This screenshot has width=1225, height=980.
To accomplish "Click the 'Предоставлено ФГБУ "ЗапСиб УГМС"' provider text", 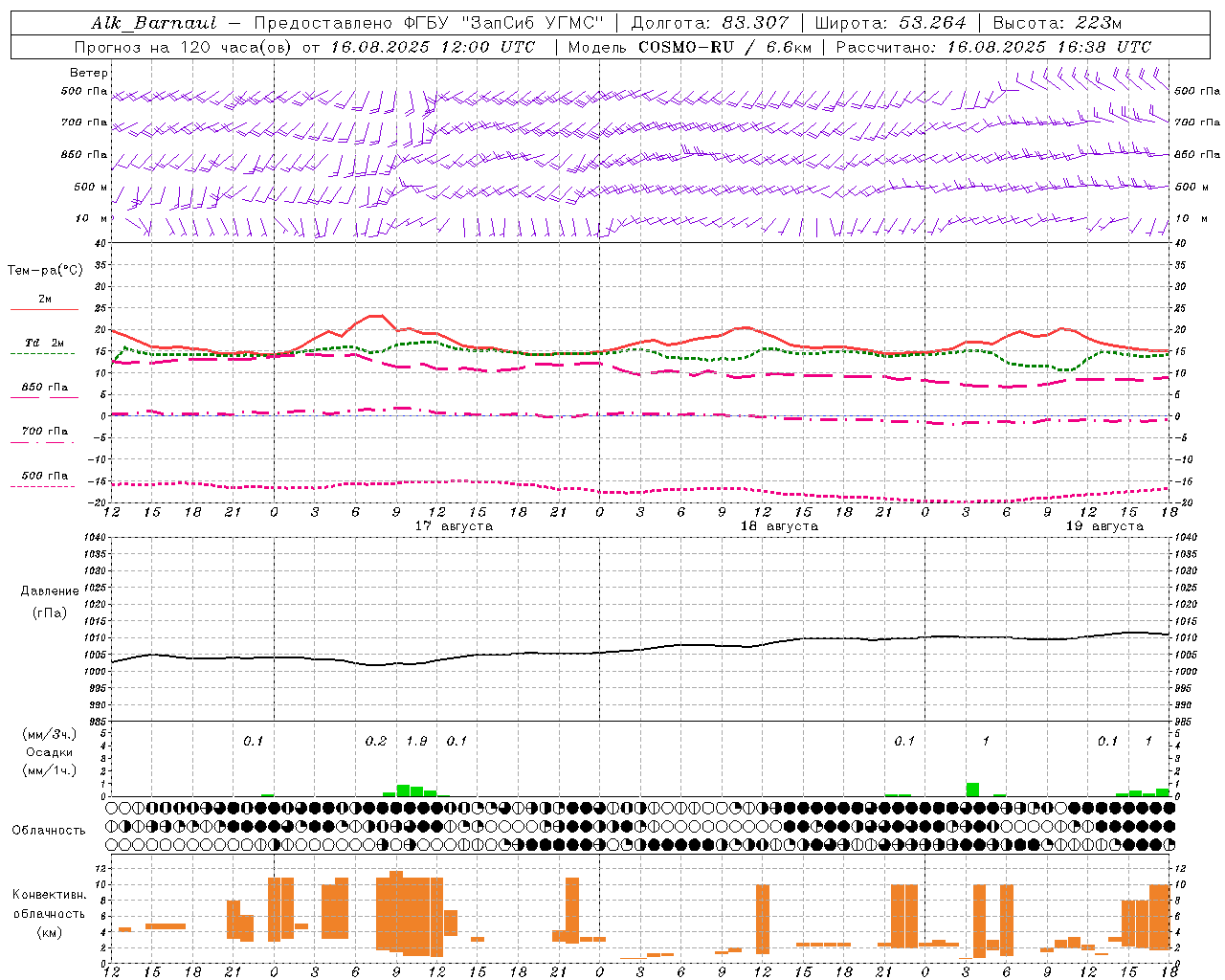I will 428,23.
